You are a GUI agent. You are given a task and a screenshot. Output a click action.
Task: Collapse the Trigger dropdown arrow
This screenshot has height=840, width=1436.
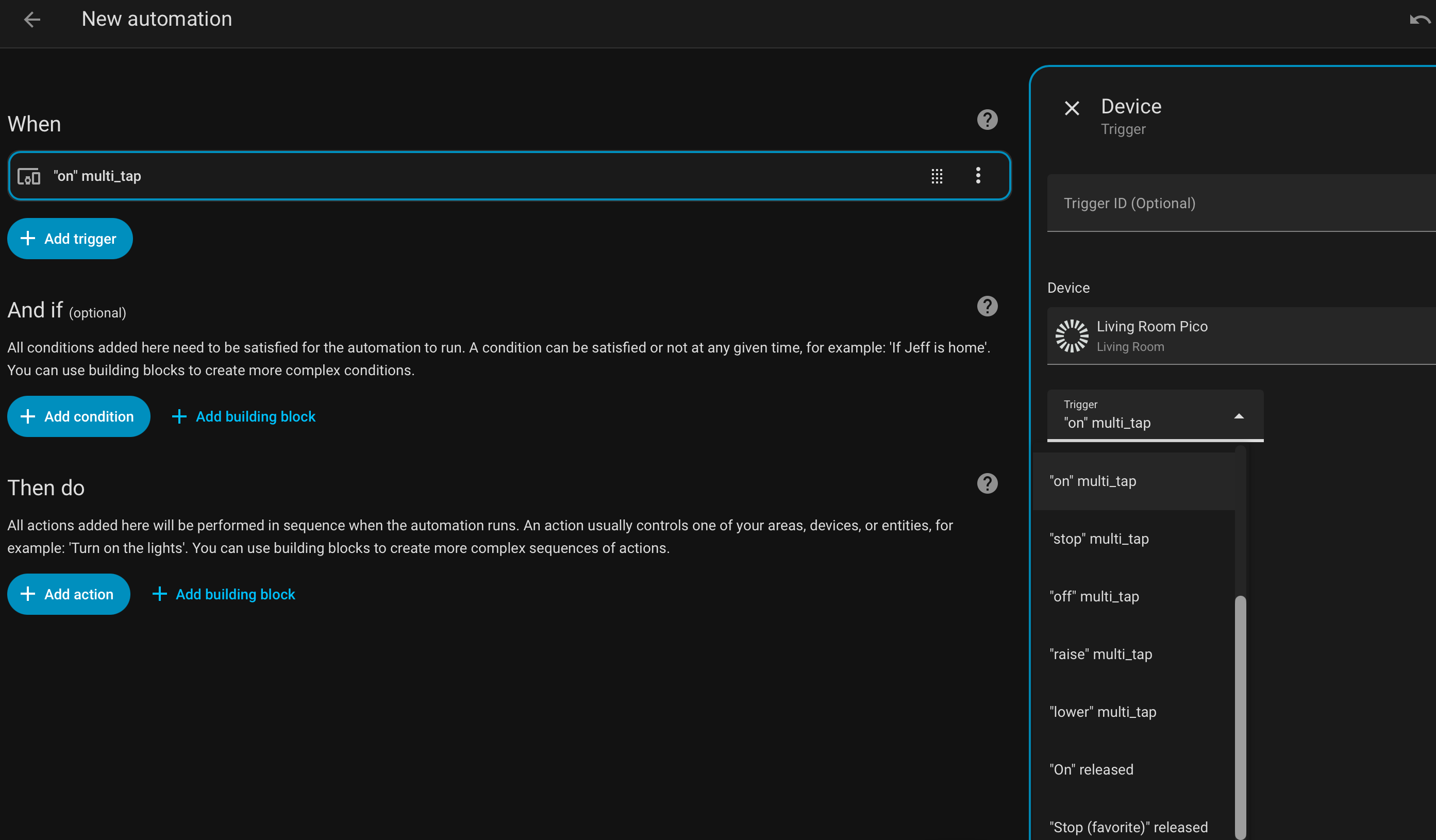click(x=1238, y=416)
